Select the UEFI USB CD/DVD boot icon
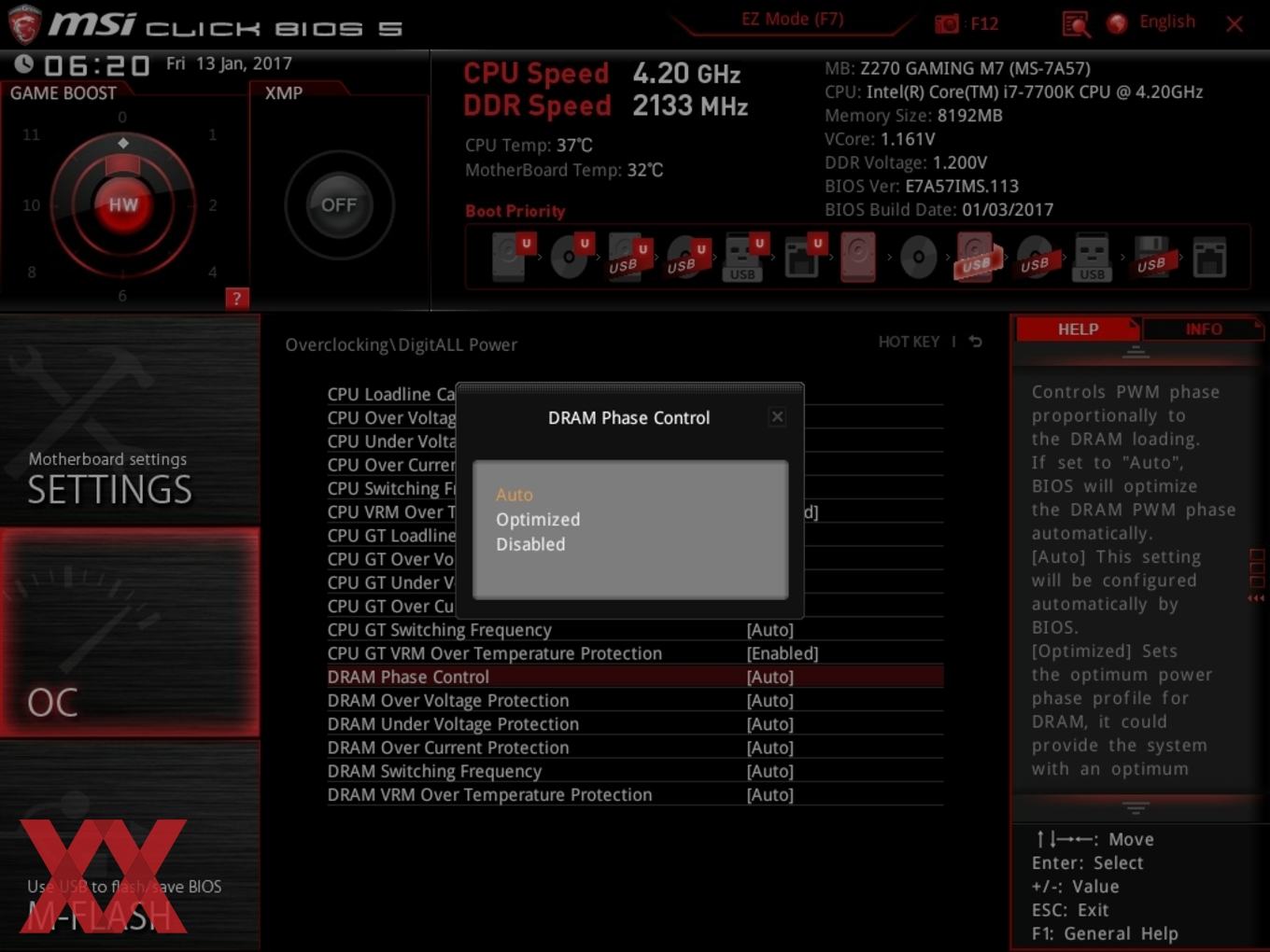This screenshot has width=1270, height=952. coord(686,258)
